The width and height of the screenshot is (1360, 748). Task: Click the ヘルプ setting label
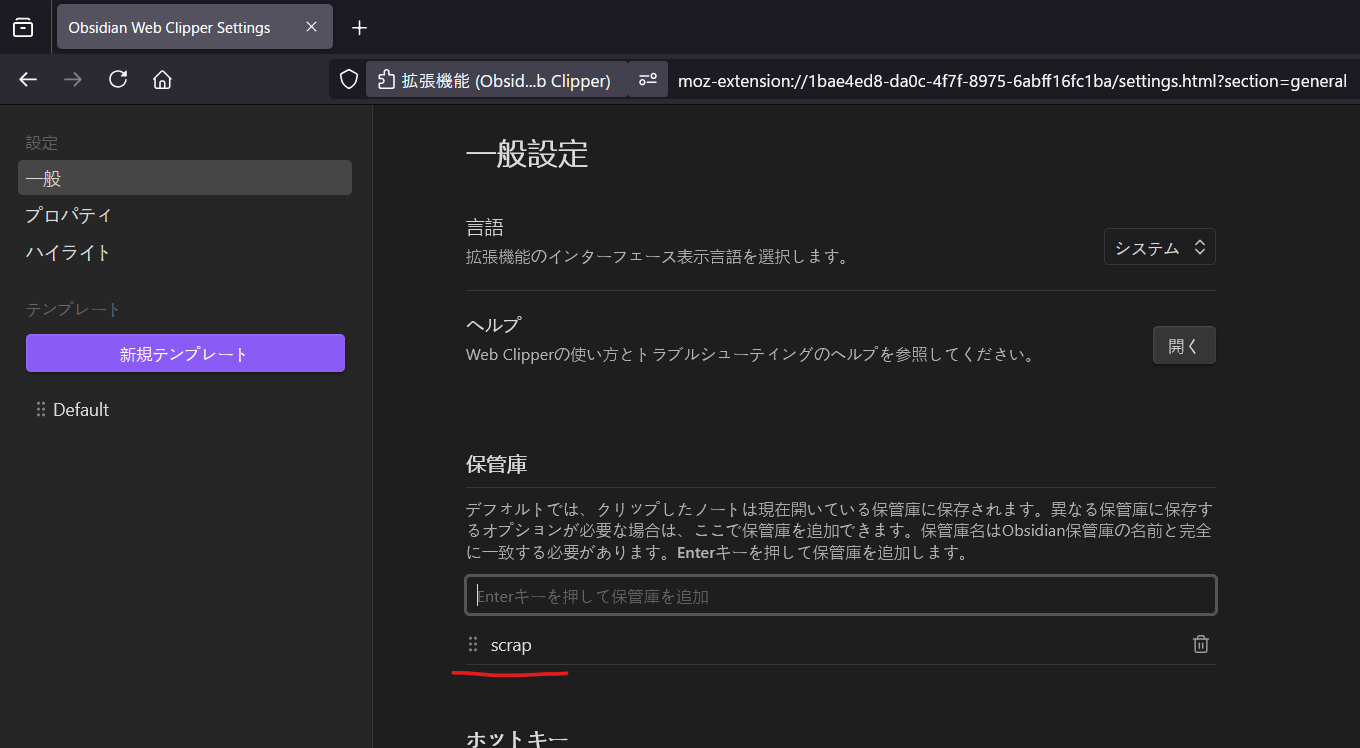[494, 325]
